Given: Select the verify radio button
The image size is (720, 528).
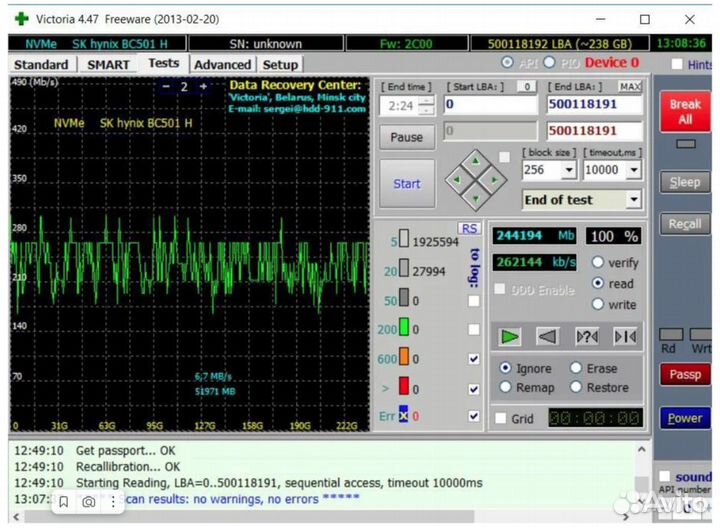Looking at the screenshot, I should coord(599,262).
